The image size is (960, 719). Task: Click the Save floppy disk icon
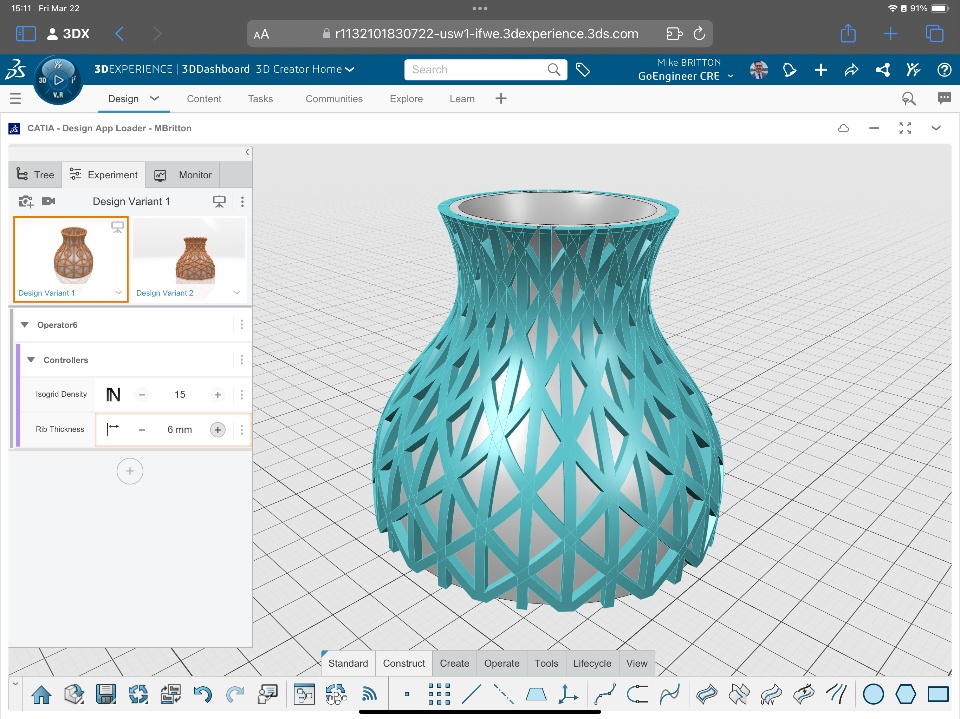coord(106,694)
